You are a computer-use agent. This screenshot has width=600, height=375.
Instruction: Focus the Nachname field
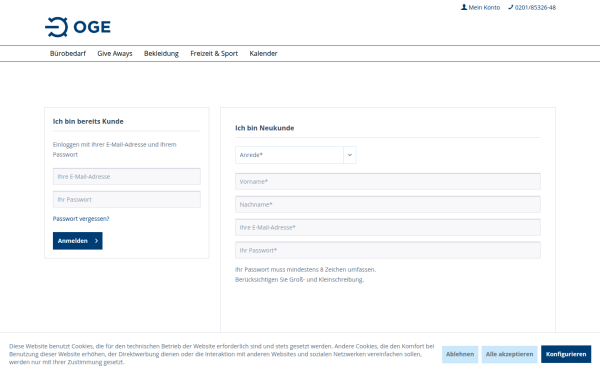[388, 204]
